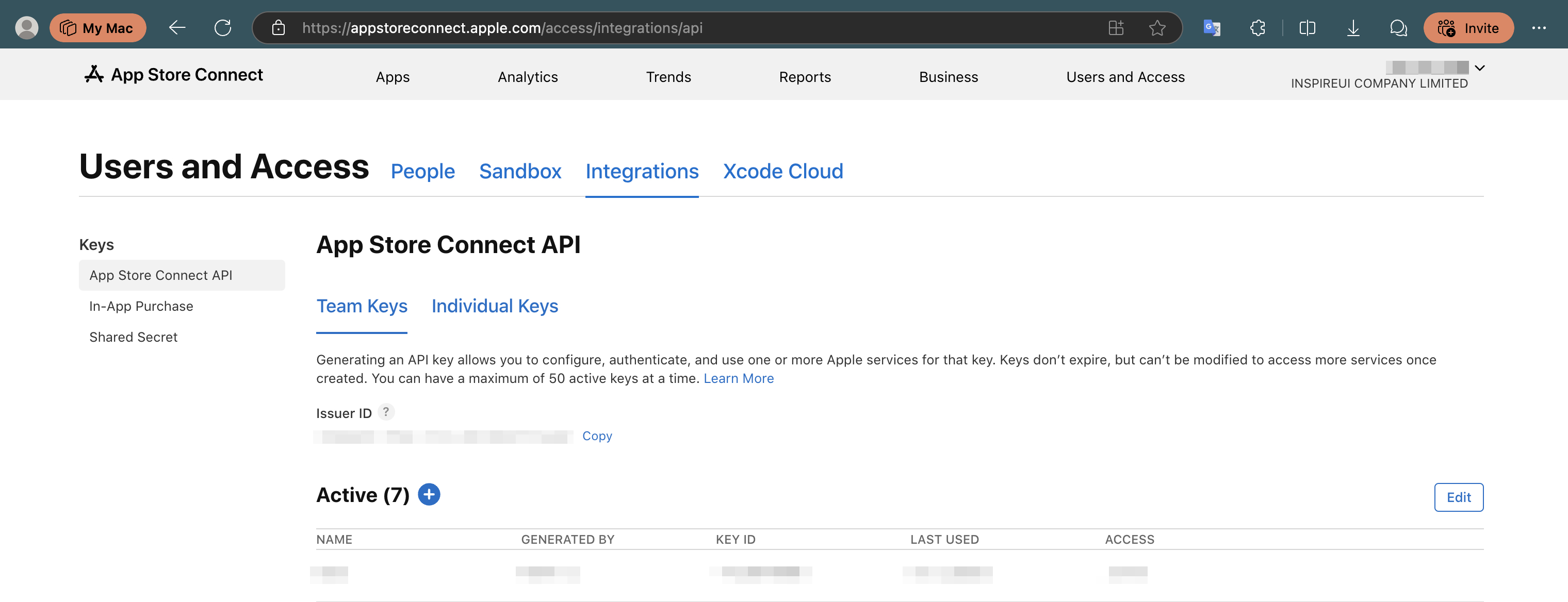This screenshot has height=602, width=1568.
Task: Select Shared Secret in Keys sidebar
Action: (x=133, y=338)
